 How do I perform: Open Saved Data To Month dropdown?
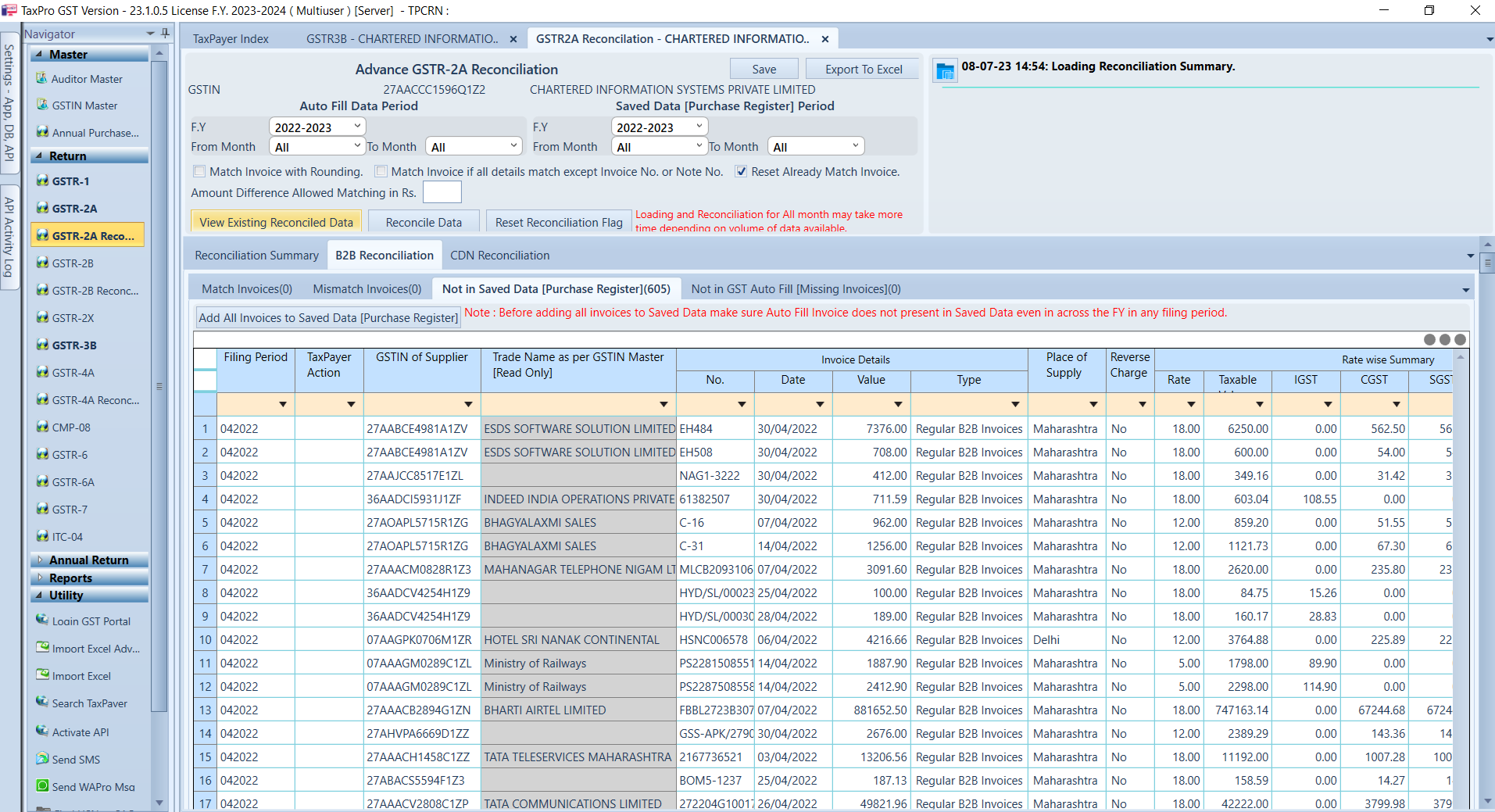[x=816, y=146]
